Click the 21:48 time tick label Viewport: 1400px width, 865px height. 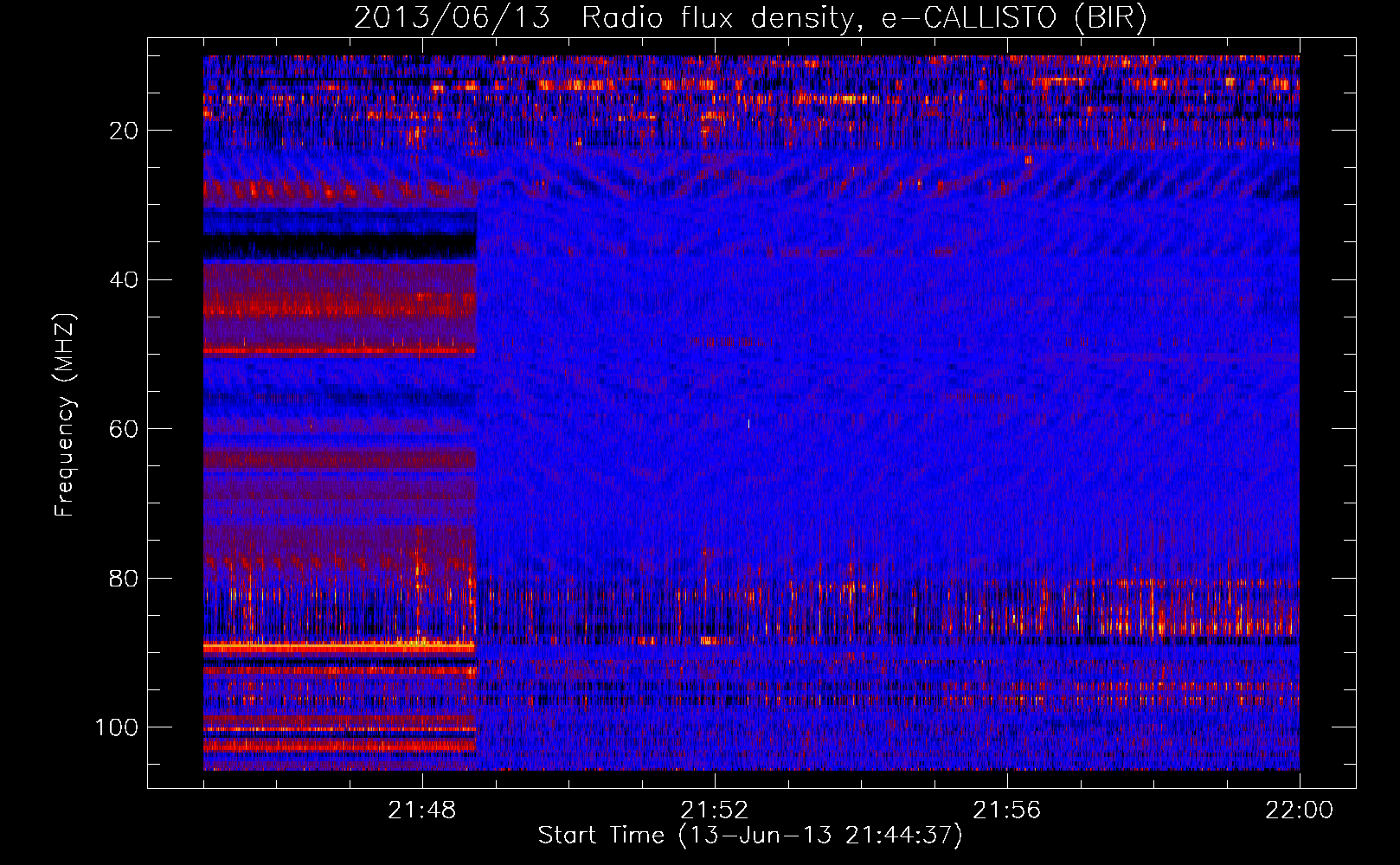(422, 811)
